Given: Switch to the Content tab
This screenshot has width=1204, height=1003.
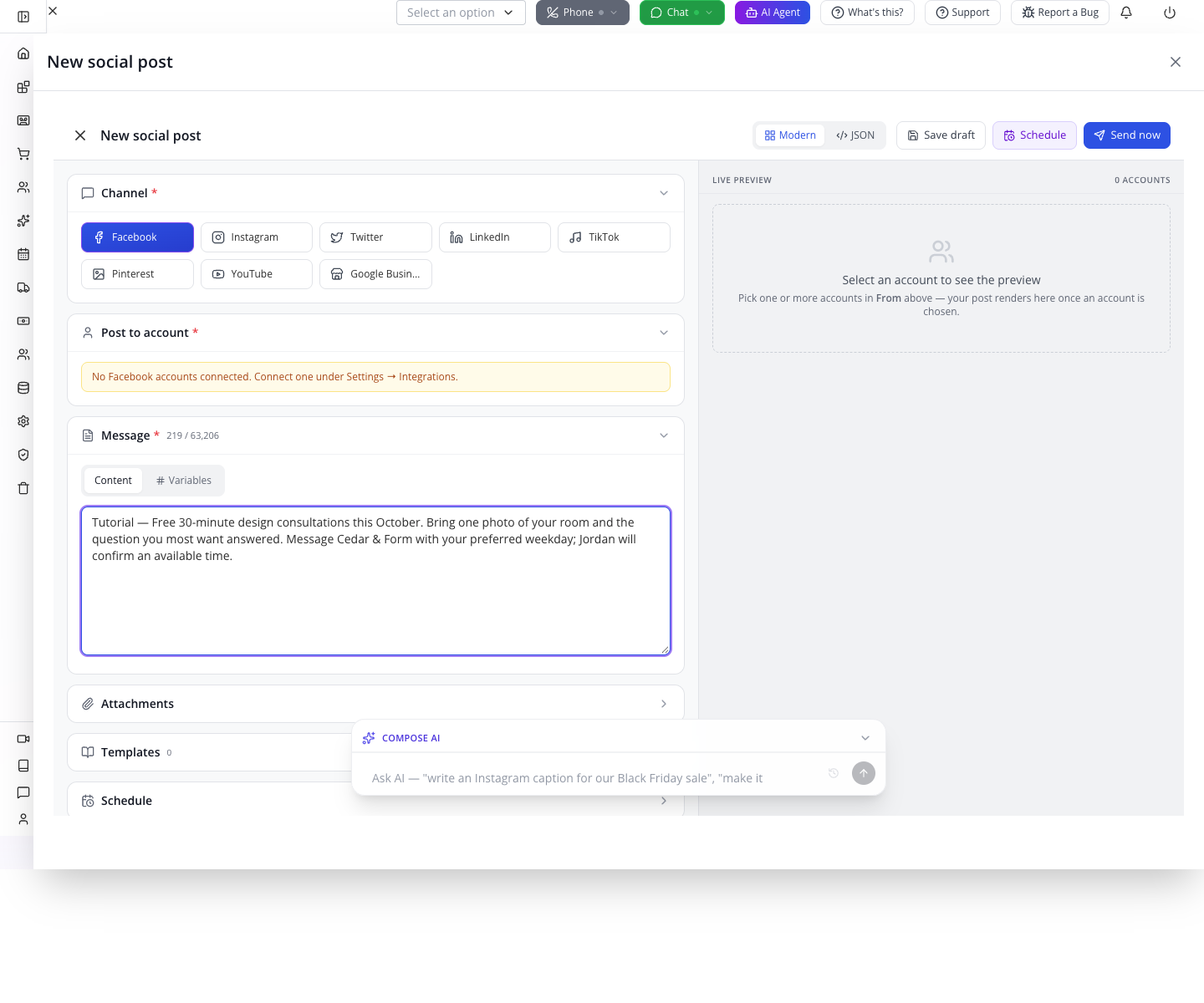Looking at the screenshot, I should 113,481.
